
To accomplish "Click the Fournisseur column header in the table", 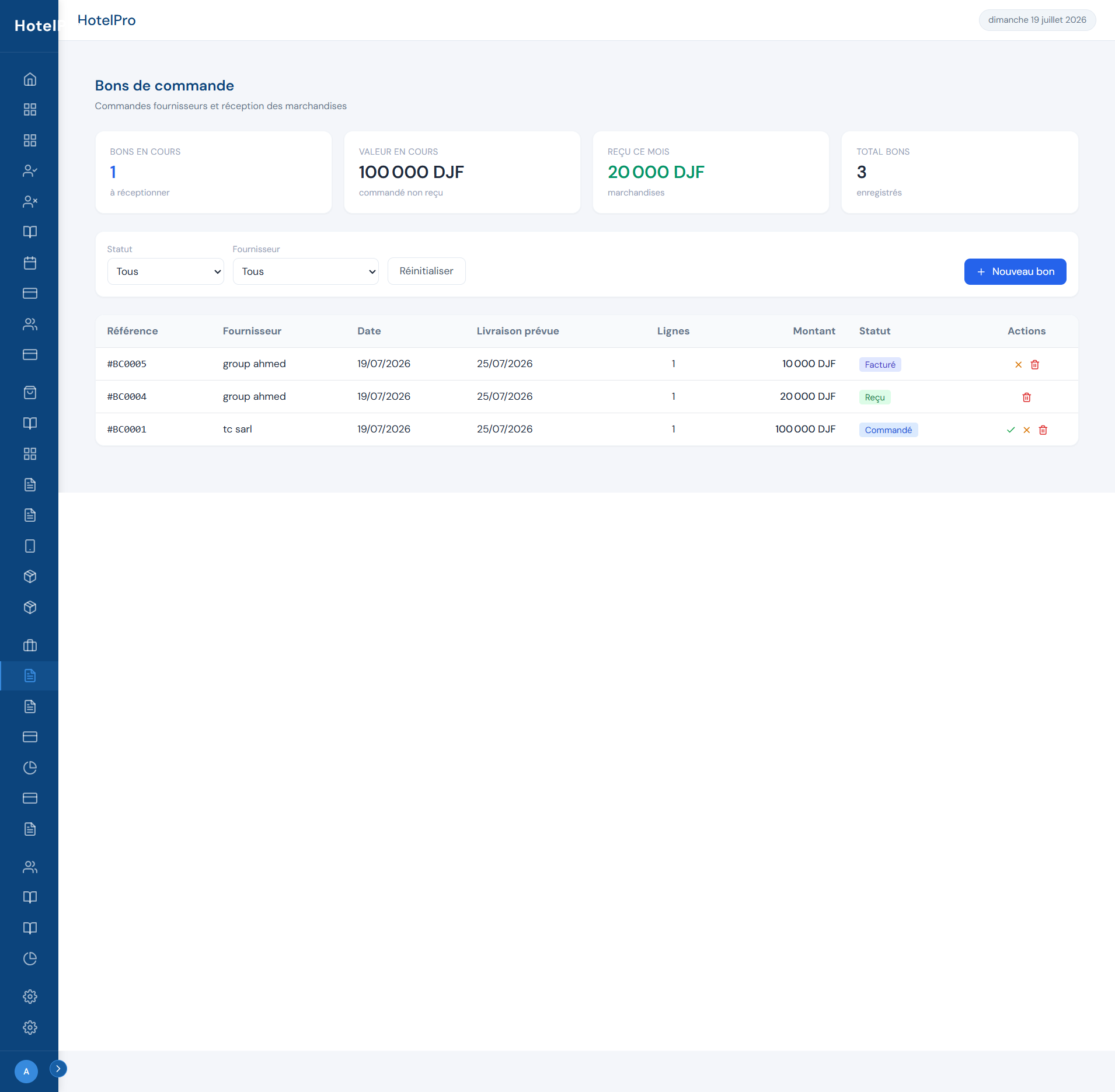I will click(x=252, y=331).
